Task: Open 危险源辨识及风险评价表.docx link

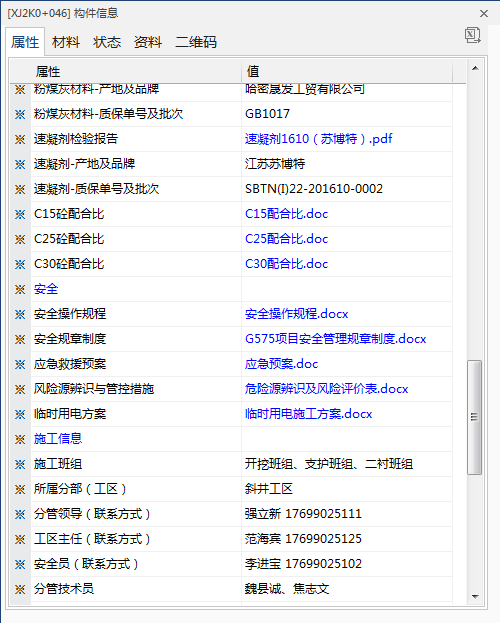Action: point(326,389)
